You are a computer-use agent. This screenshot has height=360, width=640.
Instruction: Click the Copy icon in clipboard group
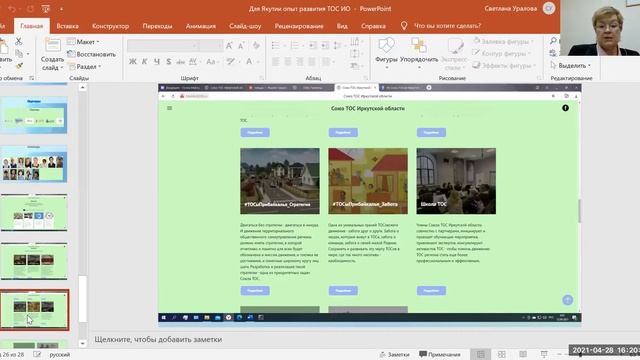(19, 53)
